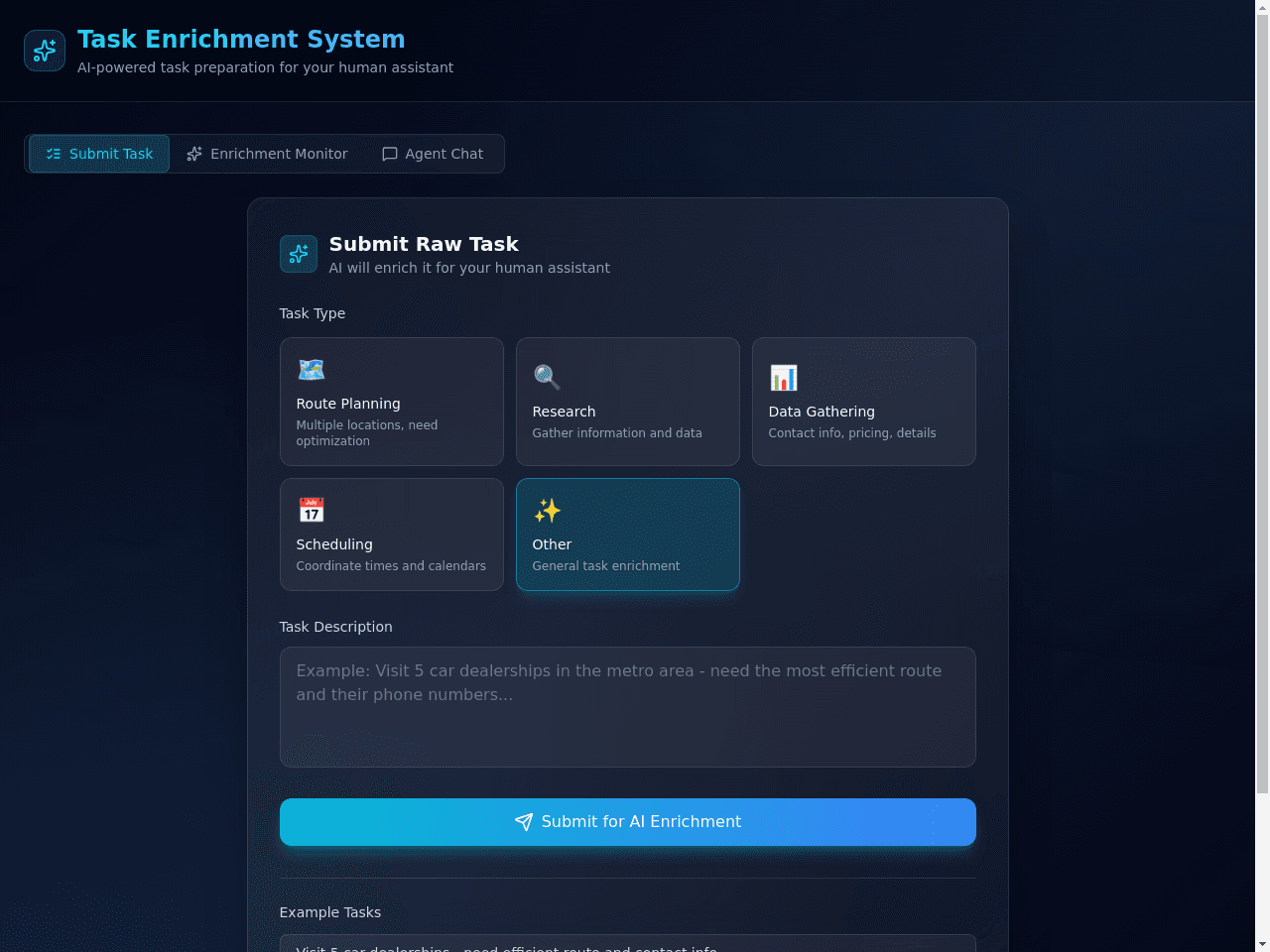Screen dimensions: 1270x952
Task: Click the 'AI-powered task preparation' subtitle
Action: point(266,67)
